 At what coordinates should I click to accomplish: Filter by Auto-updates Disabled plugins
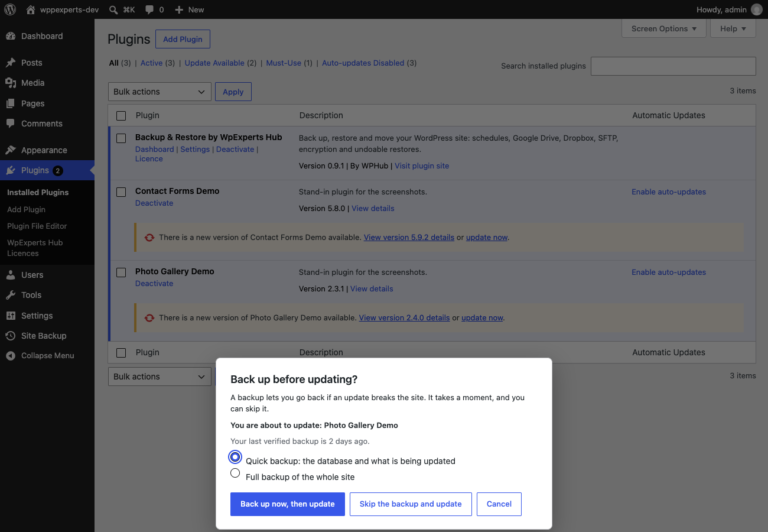tap(363, 63)
